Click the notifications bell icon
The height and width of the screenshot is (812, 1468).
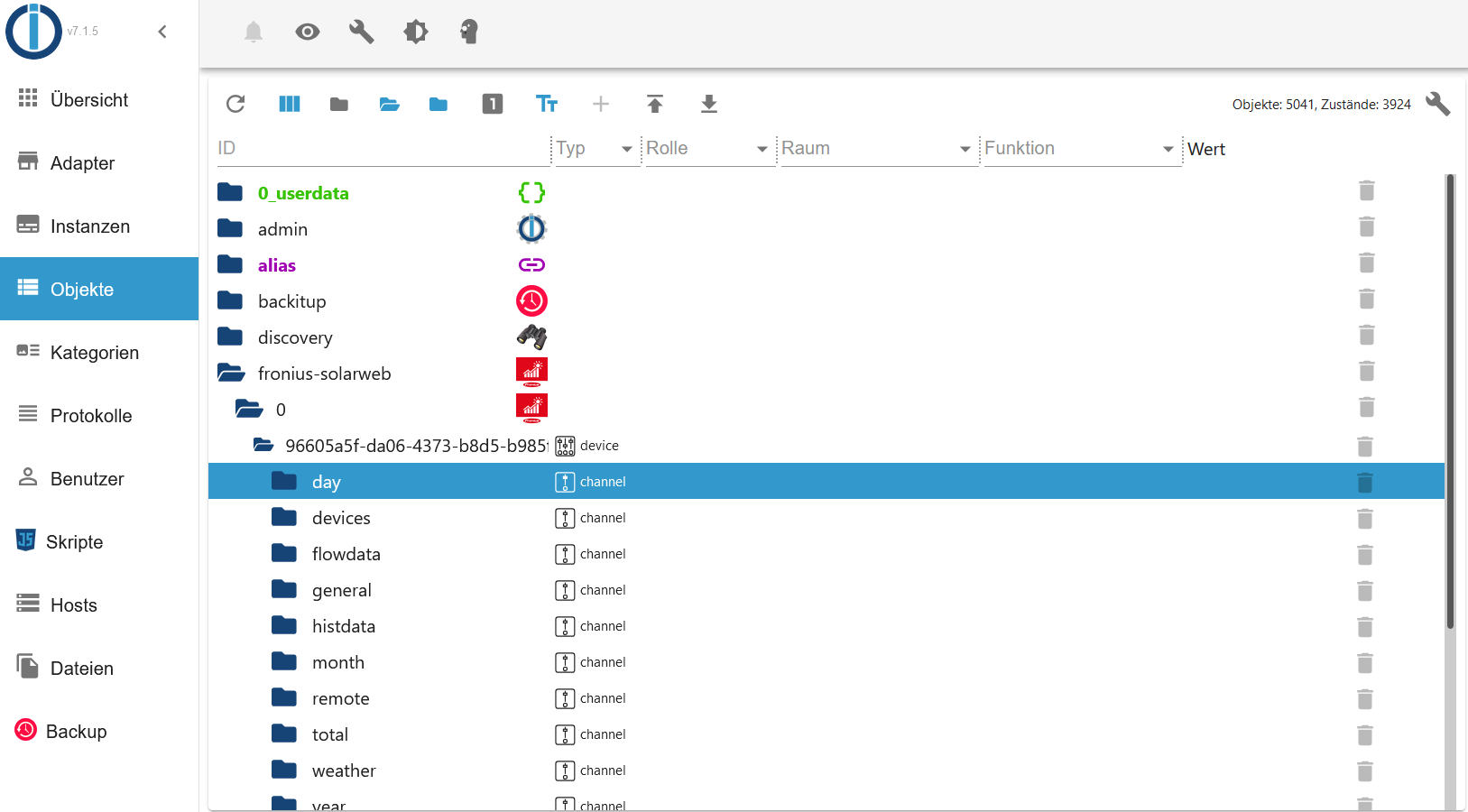(x=254, y=32)
